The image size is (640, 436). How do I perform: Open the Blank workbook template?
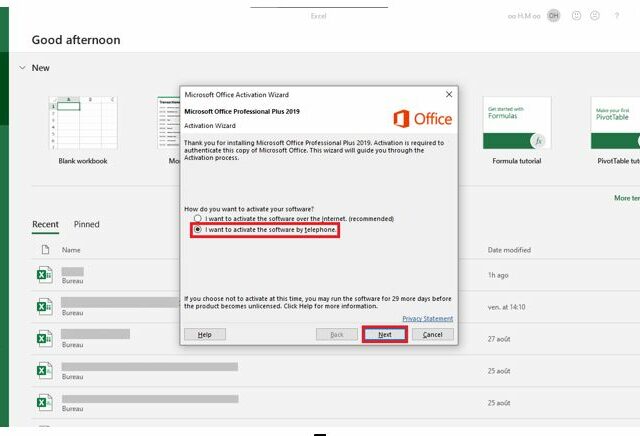(x=82, y=123)
